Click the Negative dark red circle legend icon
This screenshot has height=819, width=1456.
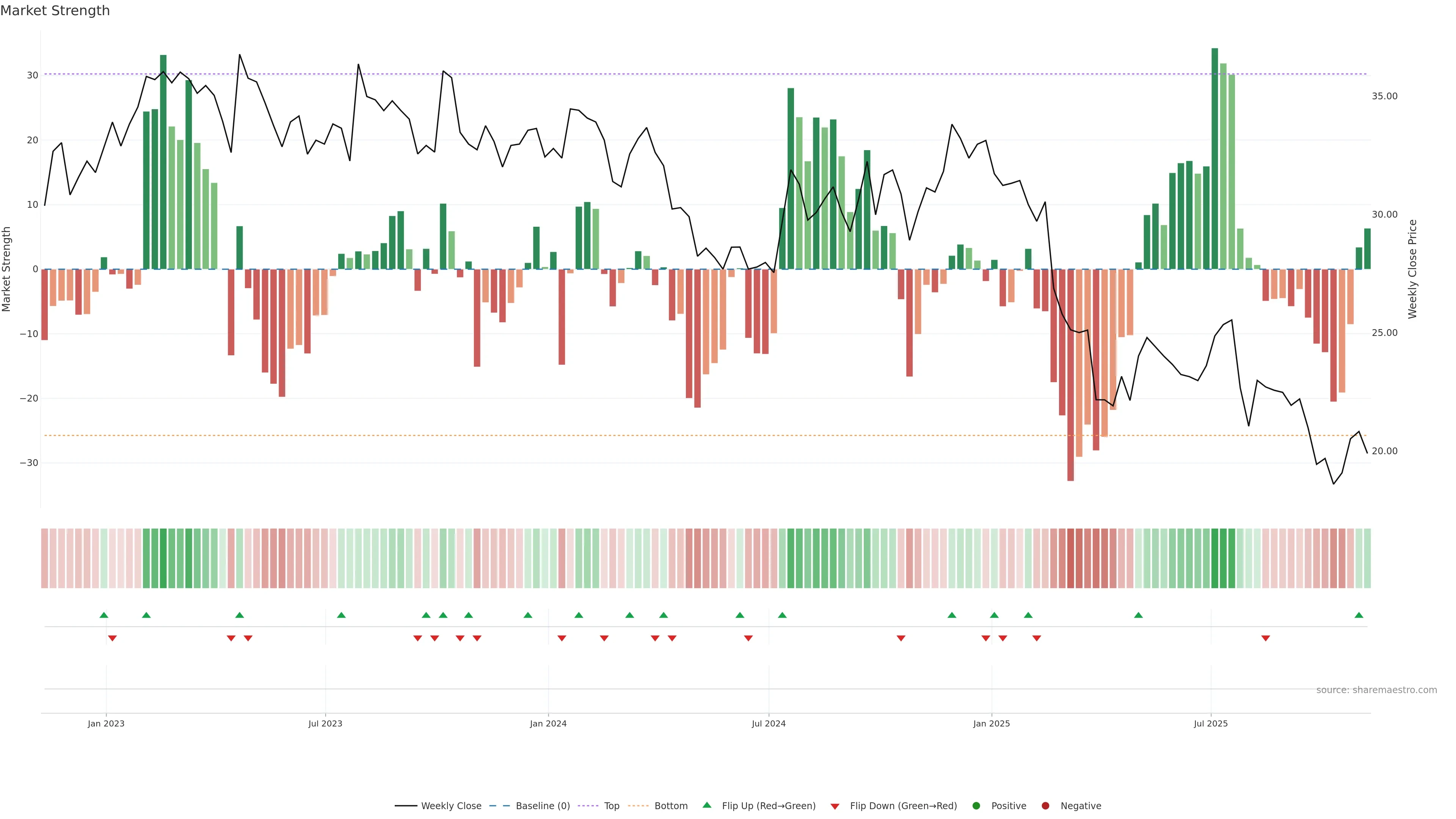coord(1045,805)
